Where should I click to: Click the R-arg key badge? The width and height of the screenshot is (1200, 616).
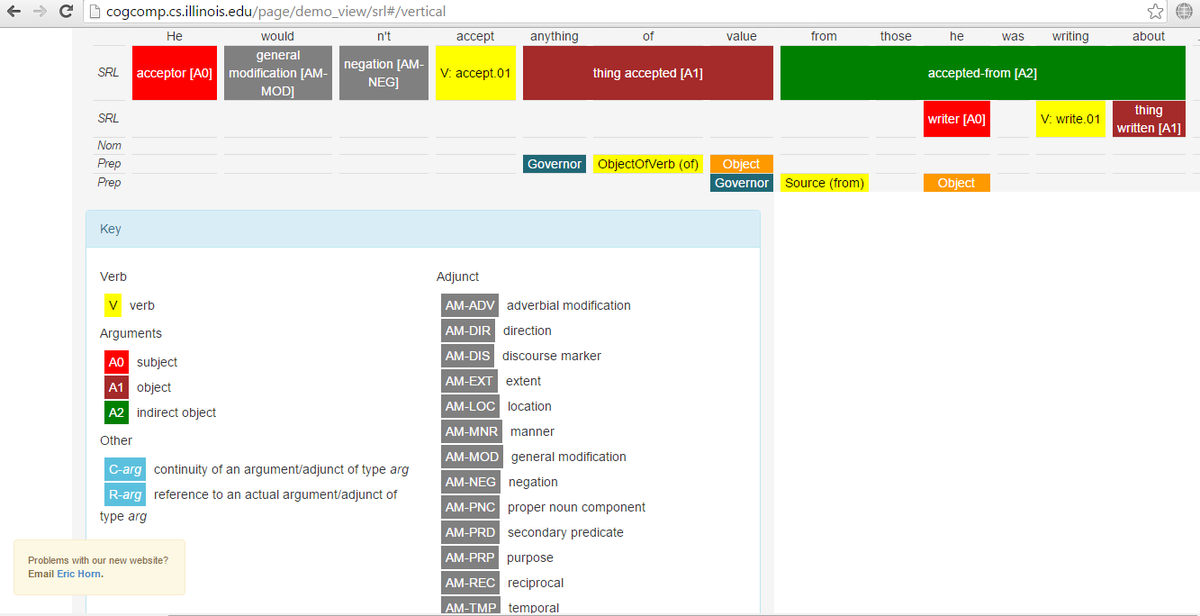[125, 494]
